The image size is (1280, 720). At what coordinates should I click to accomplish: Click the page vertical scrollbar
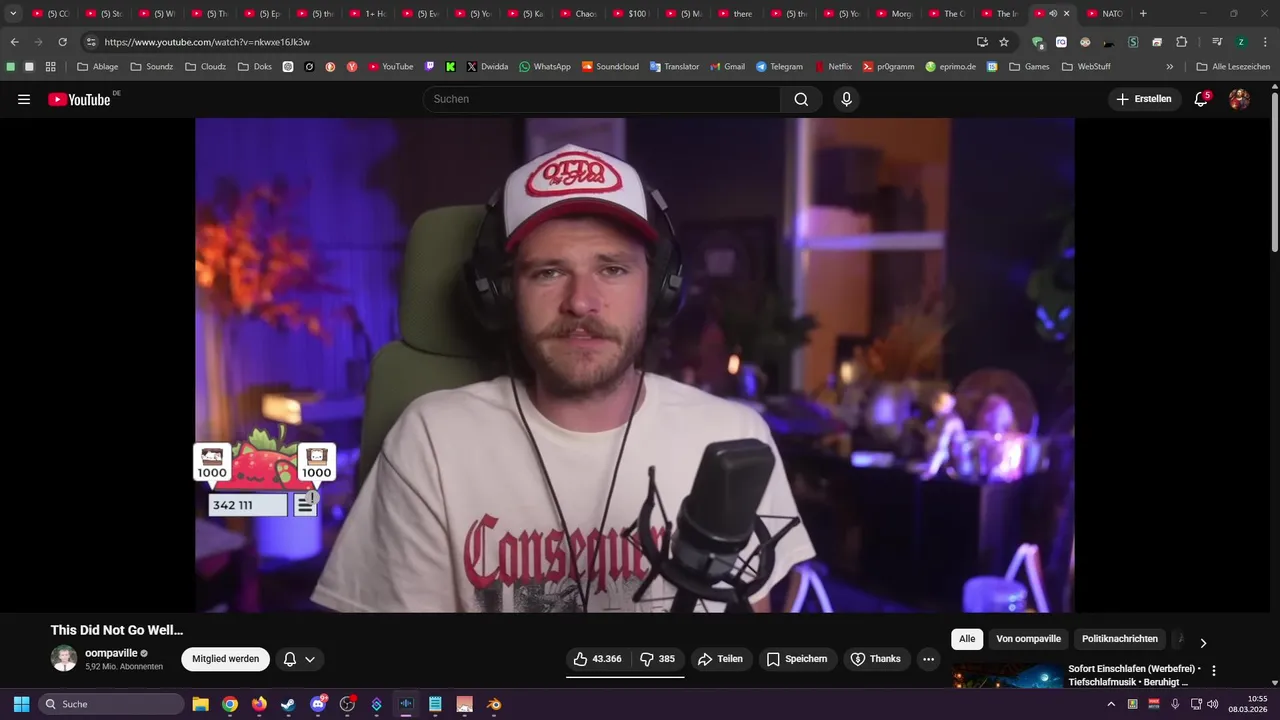pos(1274,170)
